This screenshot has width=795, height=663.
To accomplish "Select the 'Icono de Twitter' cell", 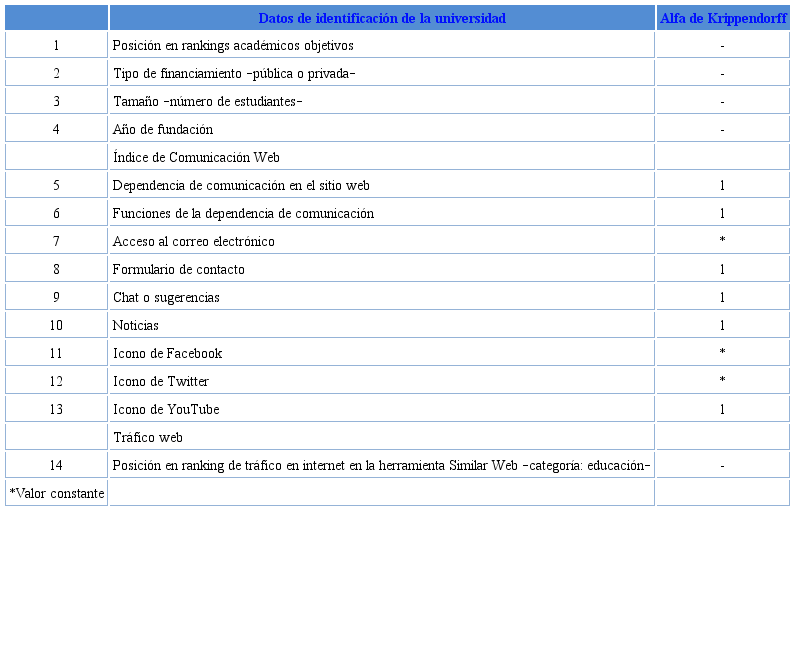I will pos(161,382).
